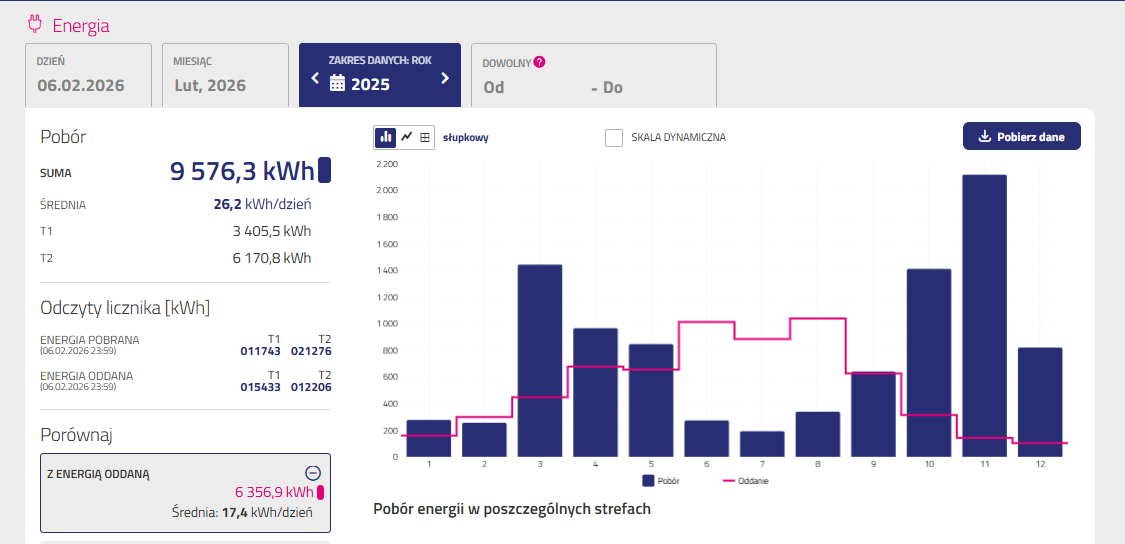Enable the Skala dynamiczna checkbox
The image size is (1125, 544).
[614, 137]
